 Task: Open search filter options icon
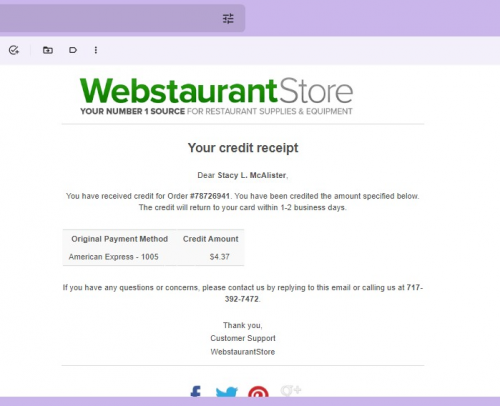point(228,19)
